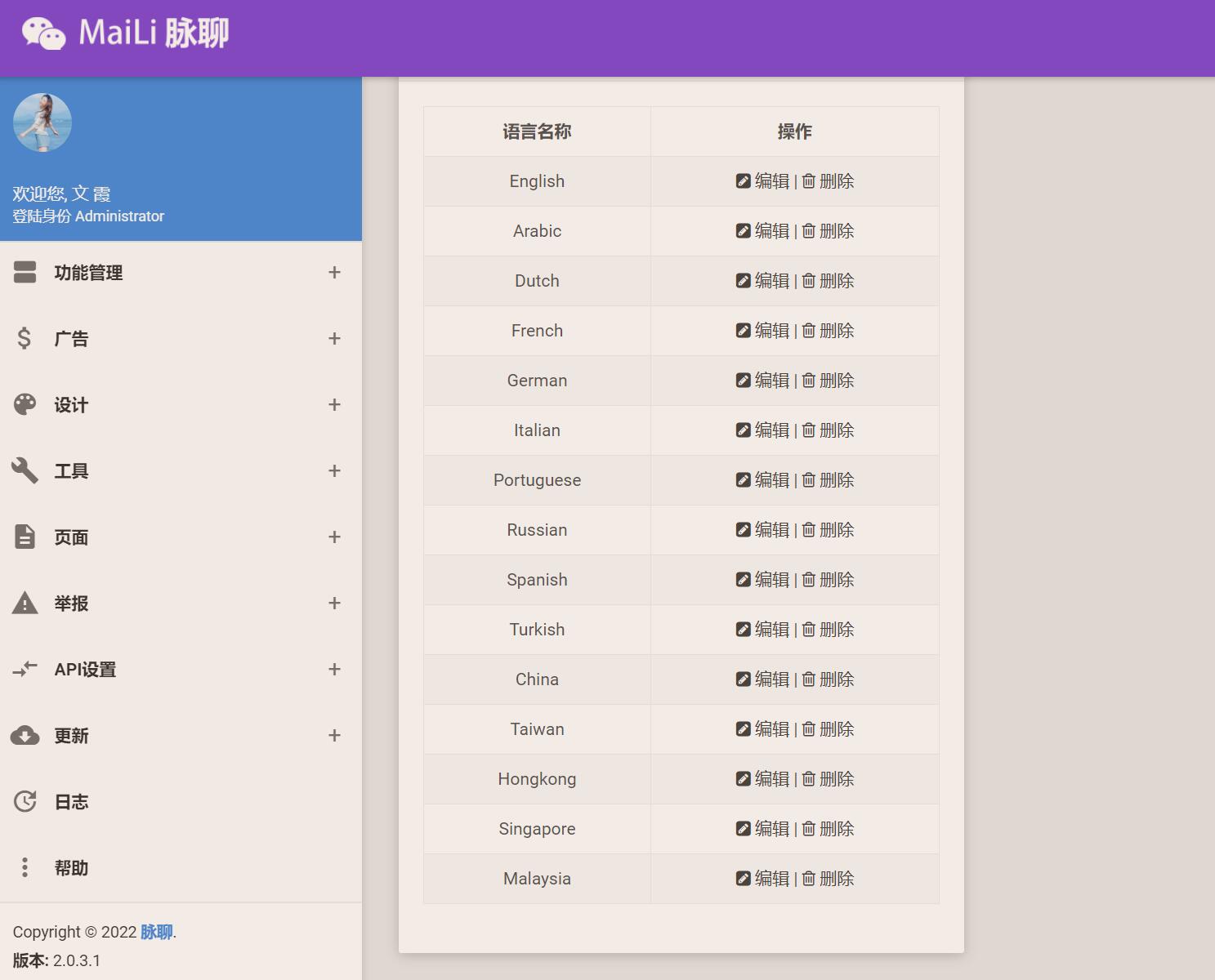Expand the 设计 section plus sign
Viewport: 1215px width, 980px height.
click(334, 405)
